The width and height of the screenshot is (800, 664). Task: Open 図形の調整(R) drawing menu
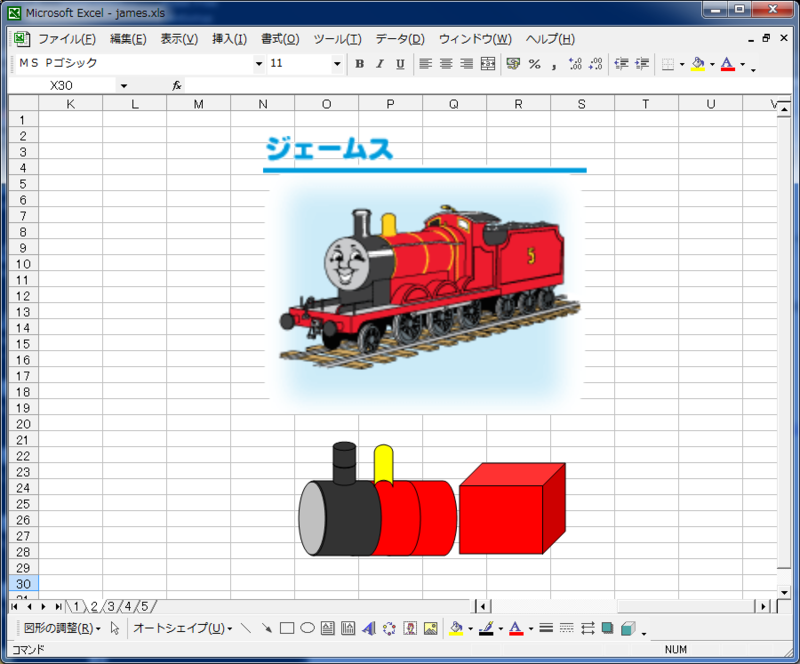62,628
